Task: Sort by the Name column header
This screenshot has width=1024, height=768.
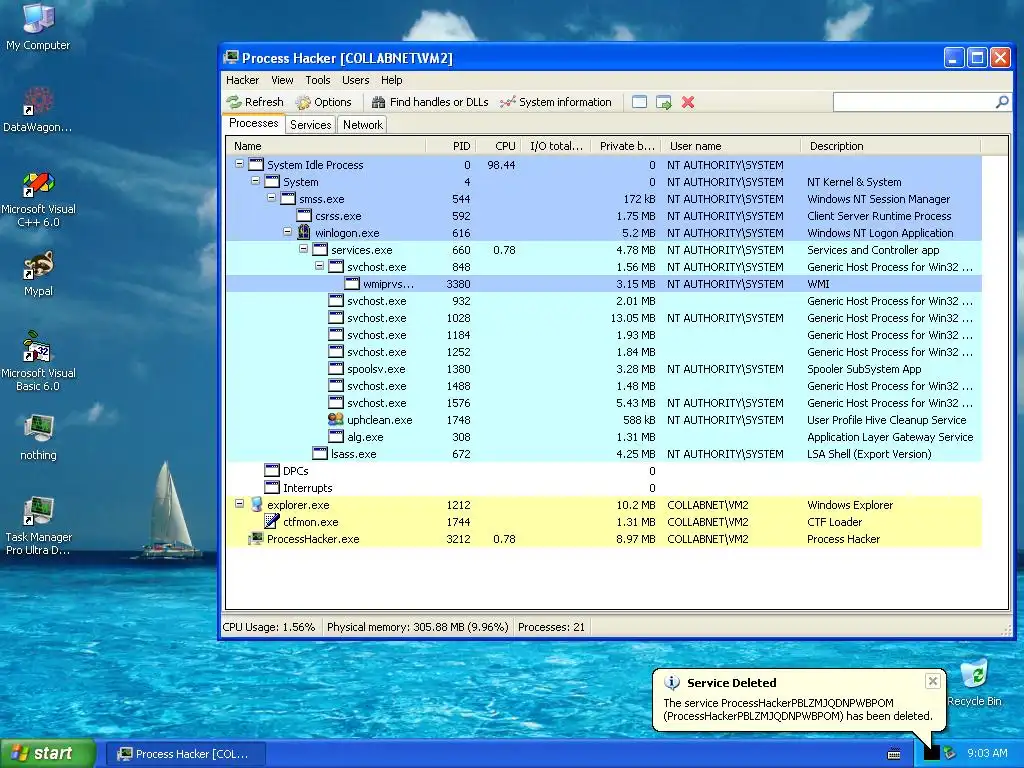Action: click(326, 146)
